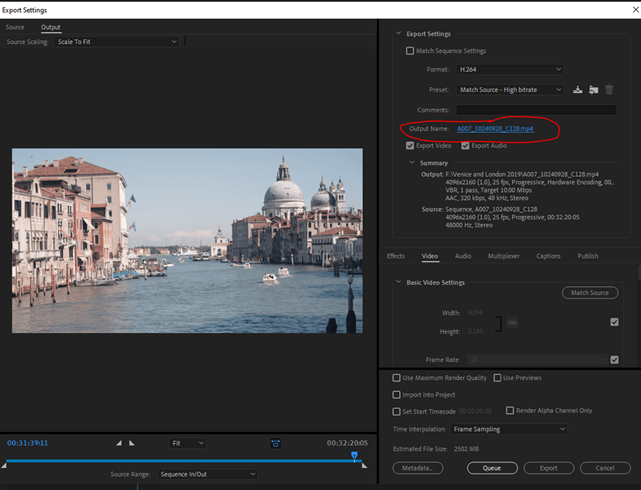
Task: Click the Set Start Timecode value field
Action: (x=475, y=411)
